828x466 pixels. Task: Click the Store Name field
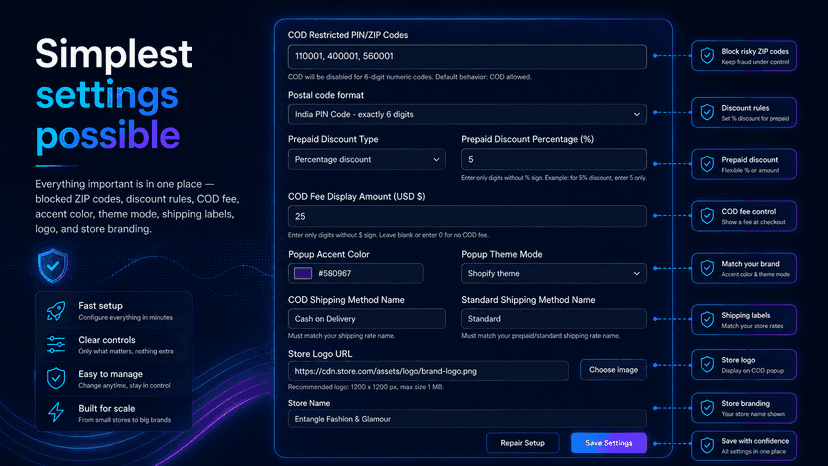467,419
